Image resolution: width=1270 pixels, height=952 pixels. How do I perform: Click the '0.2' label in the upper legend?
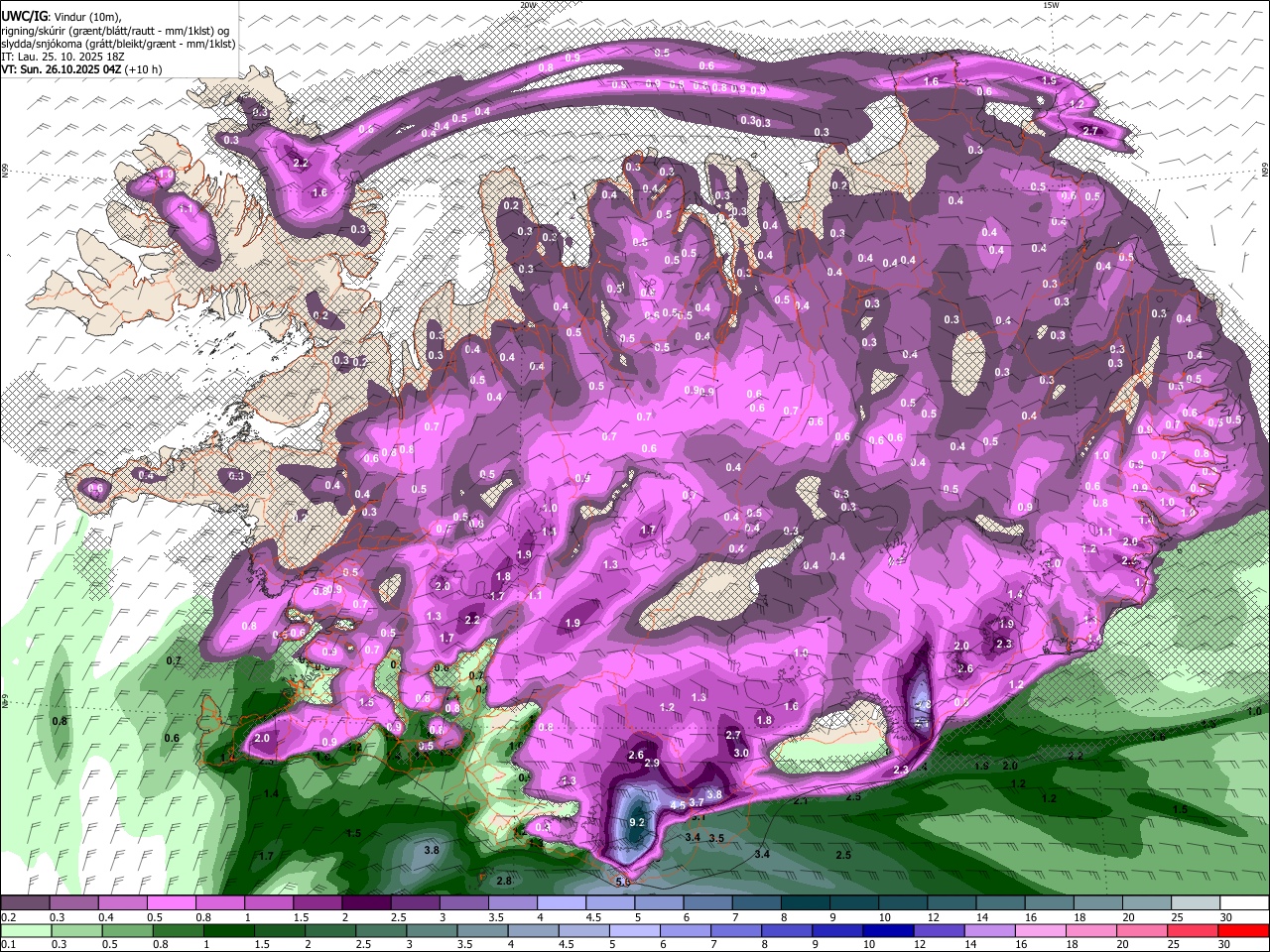click(7, 917)
